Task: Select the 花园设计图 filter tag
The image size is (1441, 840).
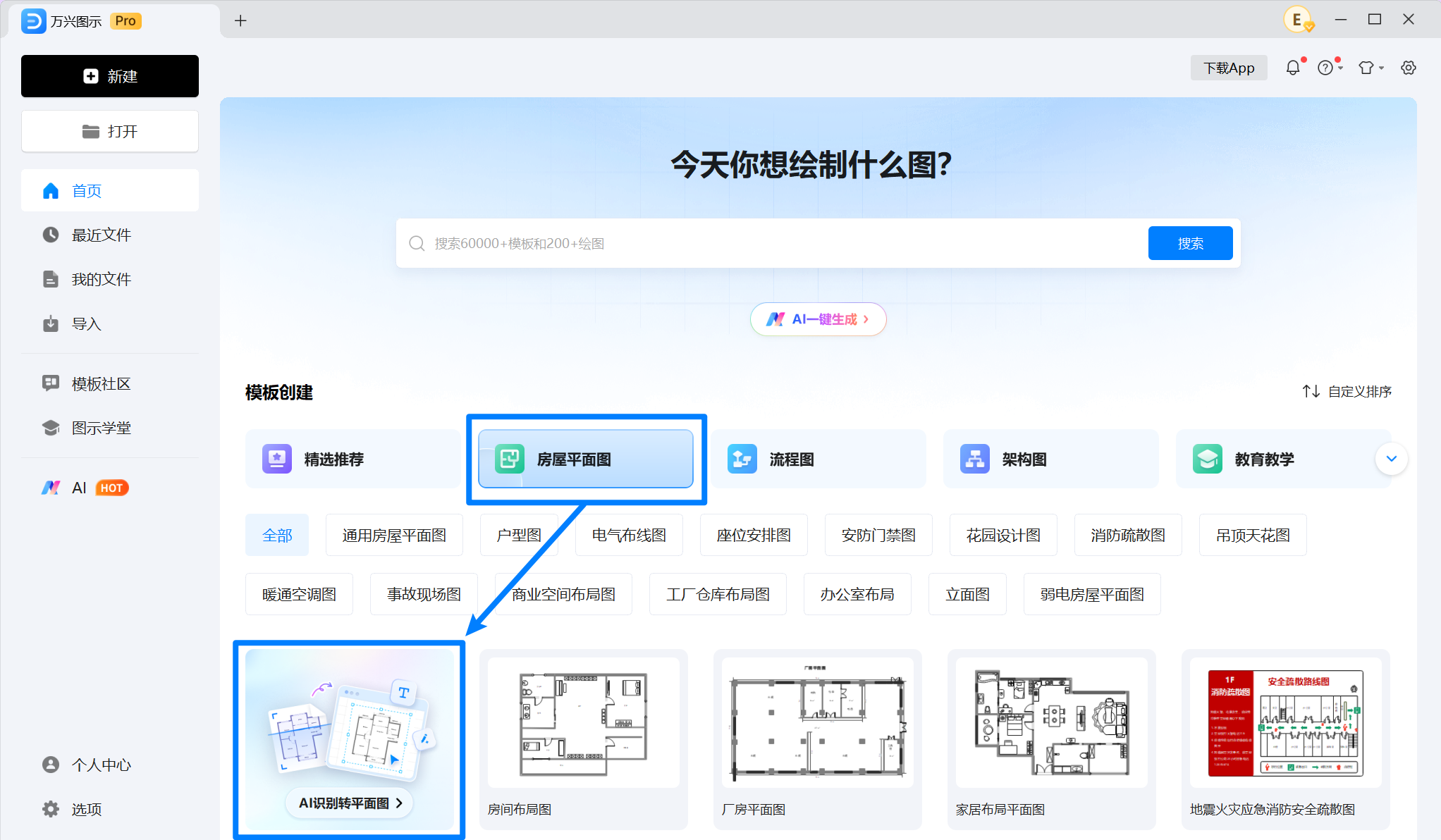Action: (x=1003, y=535)
